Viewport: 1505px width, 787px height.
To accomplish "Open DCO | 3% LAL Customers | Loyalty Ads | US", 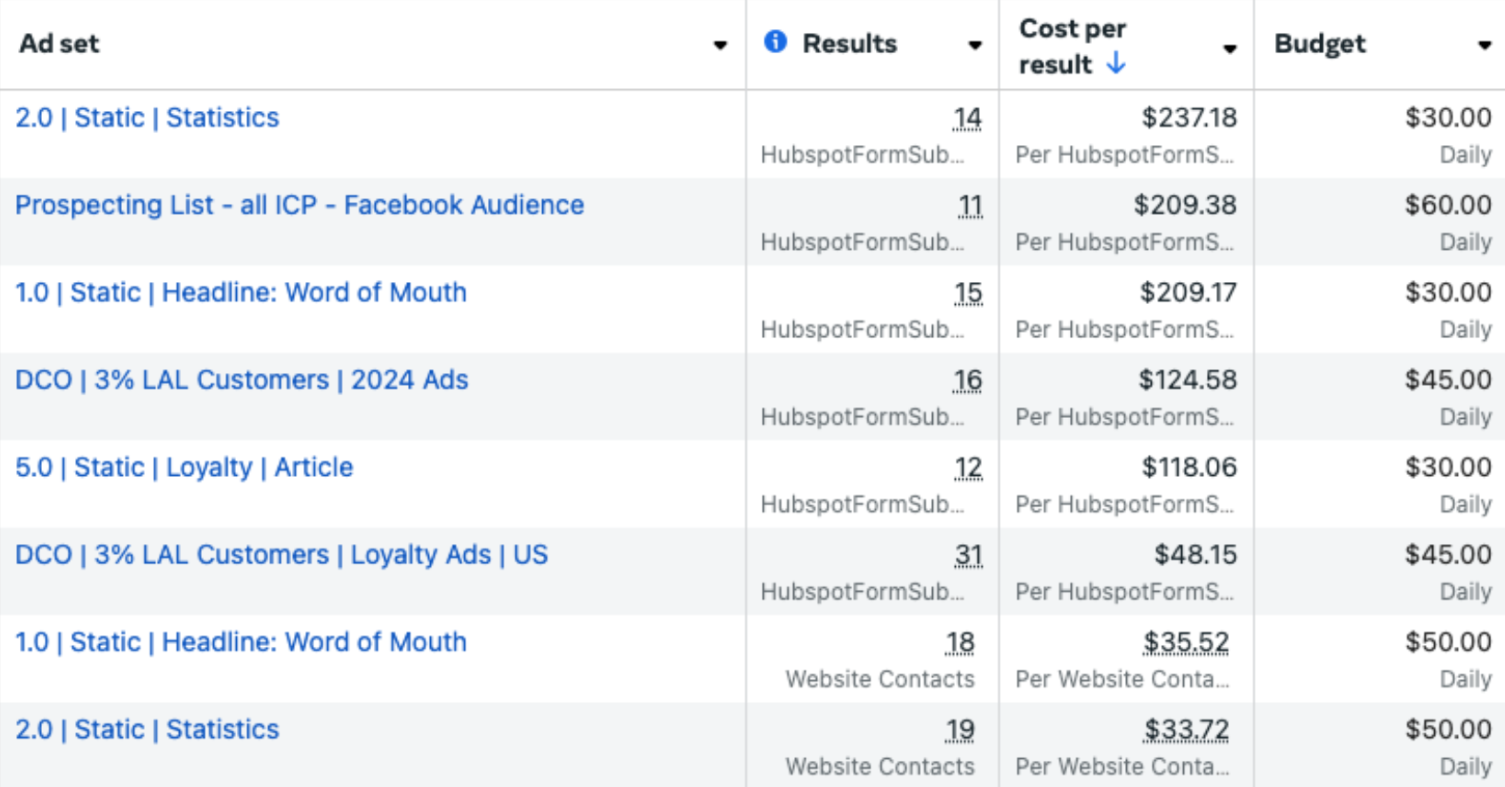I will [x=281, y=555].
